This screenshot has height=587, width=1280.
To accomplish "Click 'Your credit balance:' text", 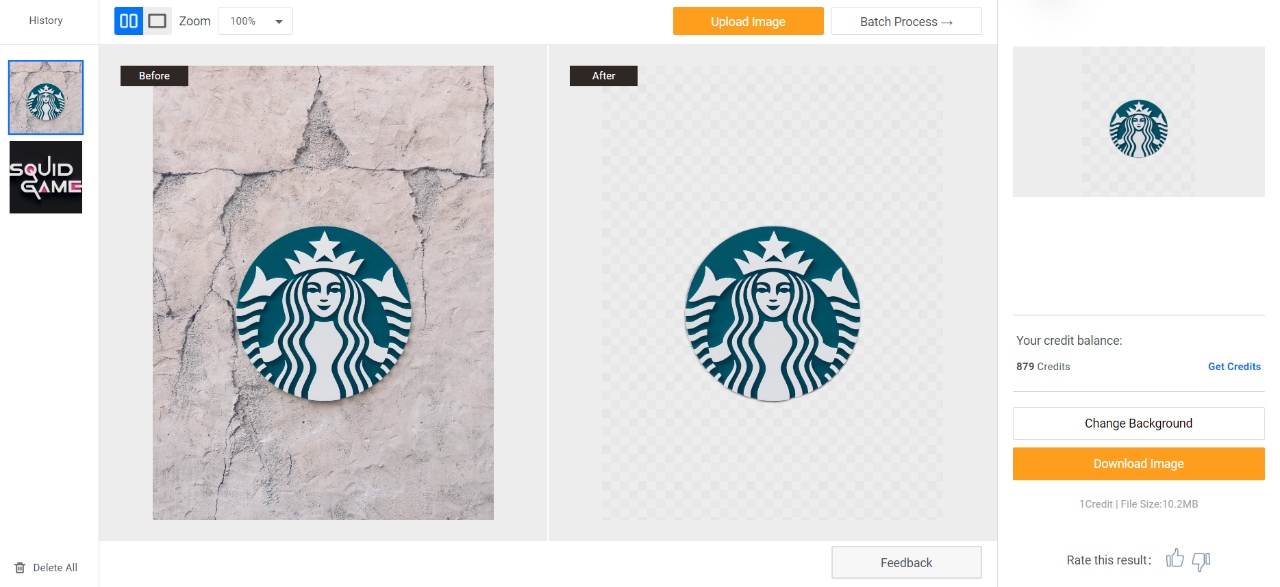I will coord(1069,341).
